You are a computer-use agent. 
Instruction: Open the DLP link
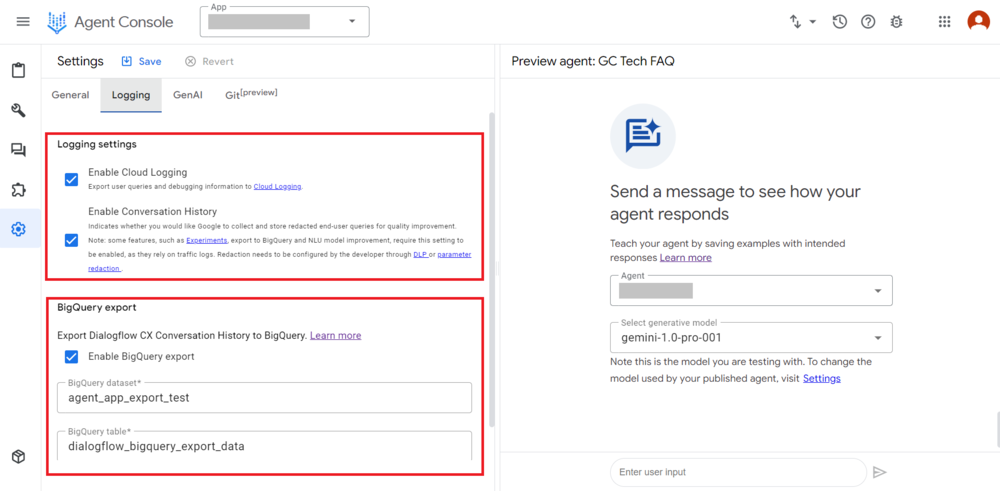point(420,254)
